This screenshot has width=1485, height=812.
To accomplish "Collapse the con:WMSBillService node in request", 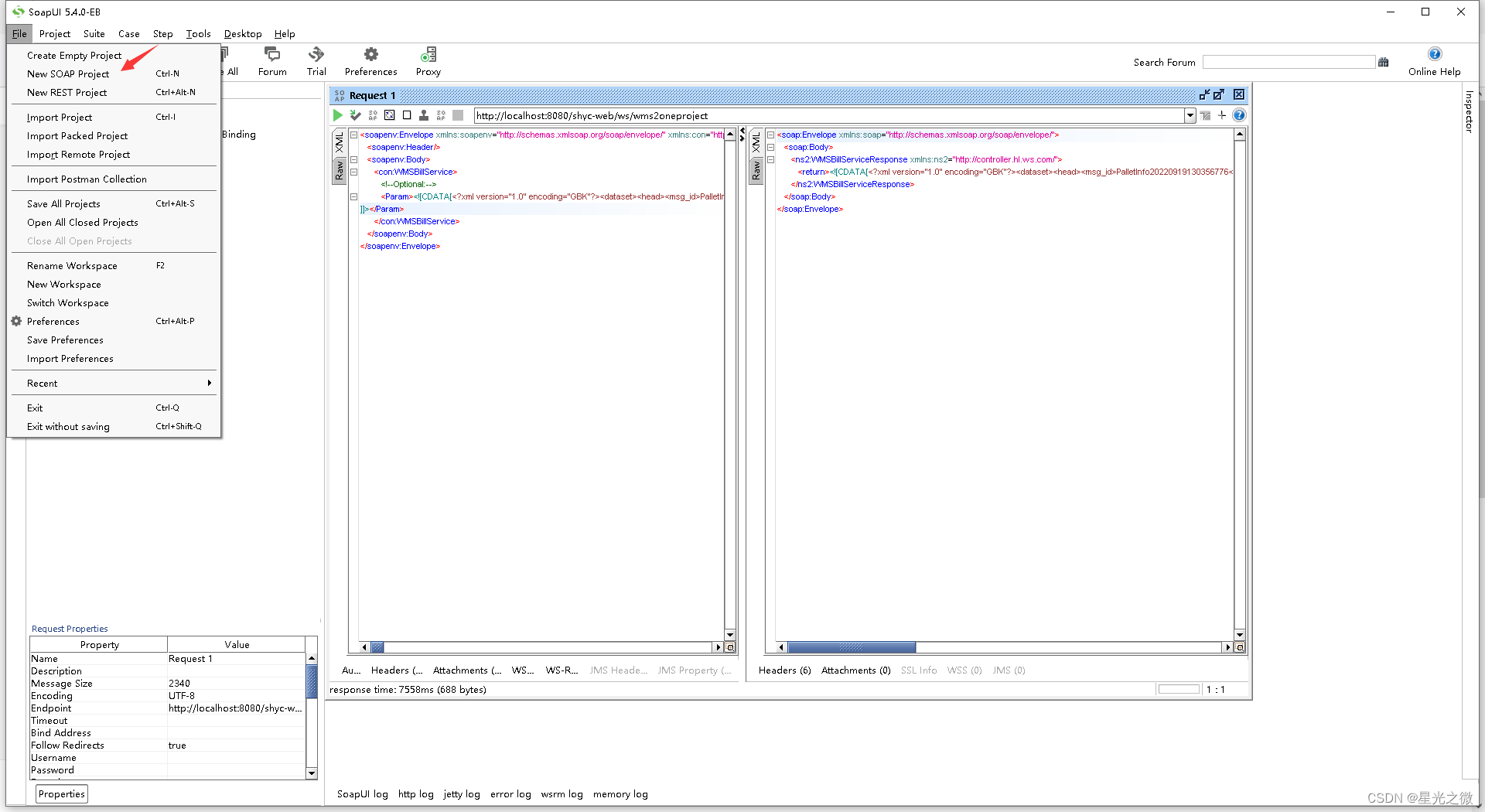I will [x=353, y=172].
